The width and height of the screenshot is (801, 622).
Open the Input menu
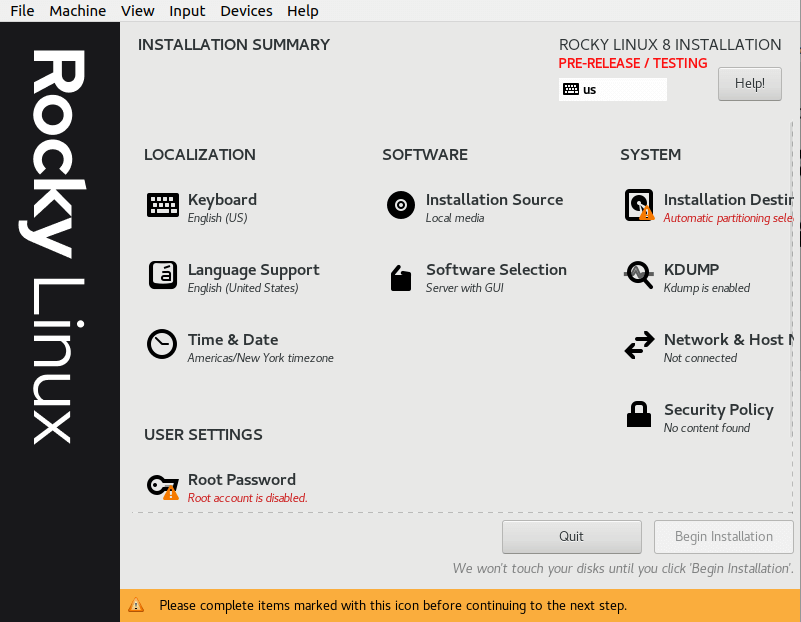coord(187,11)
